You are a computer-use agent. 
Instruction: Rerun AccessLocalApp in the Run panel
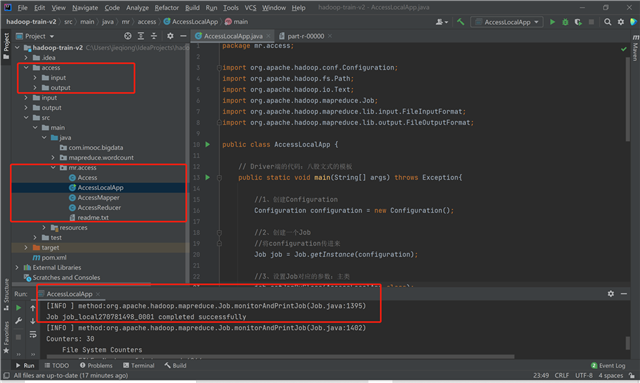click(x=18, y=307)
